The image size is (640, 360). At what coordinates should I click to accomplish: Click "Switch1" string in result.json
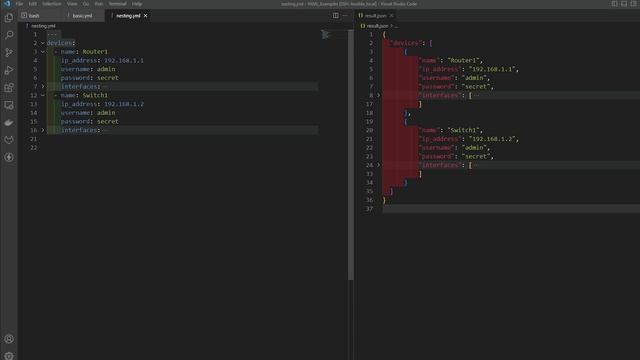tap(464, 130)
